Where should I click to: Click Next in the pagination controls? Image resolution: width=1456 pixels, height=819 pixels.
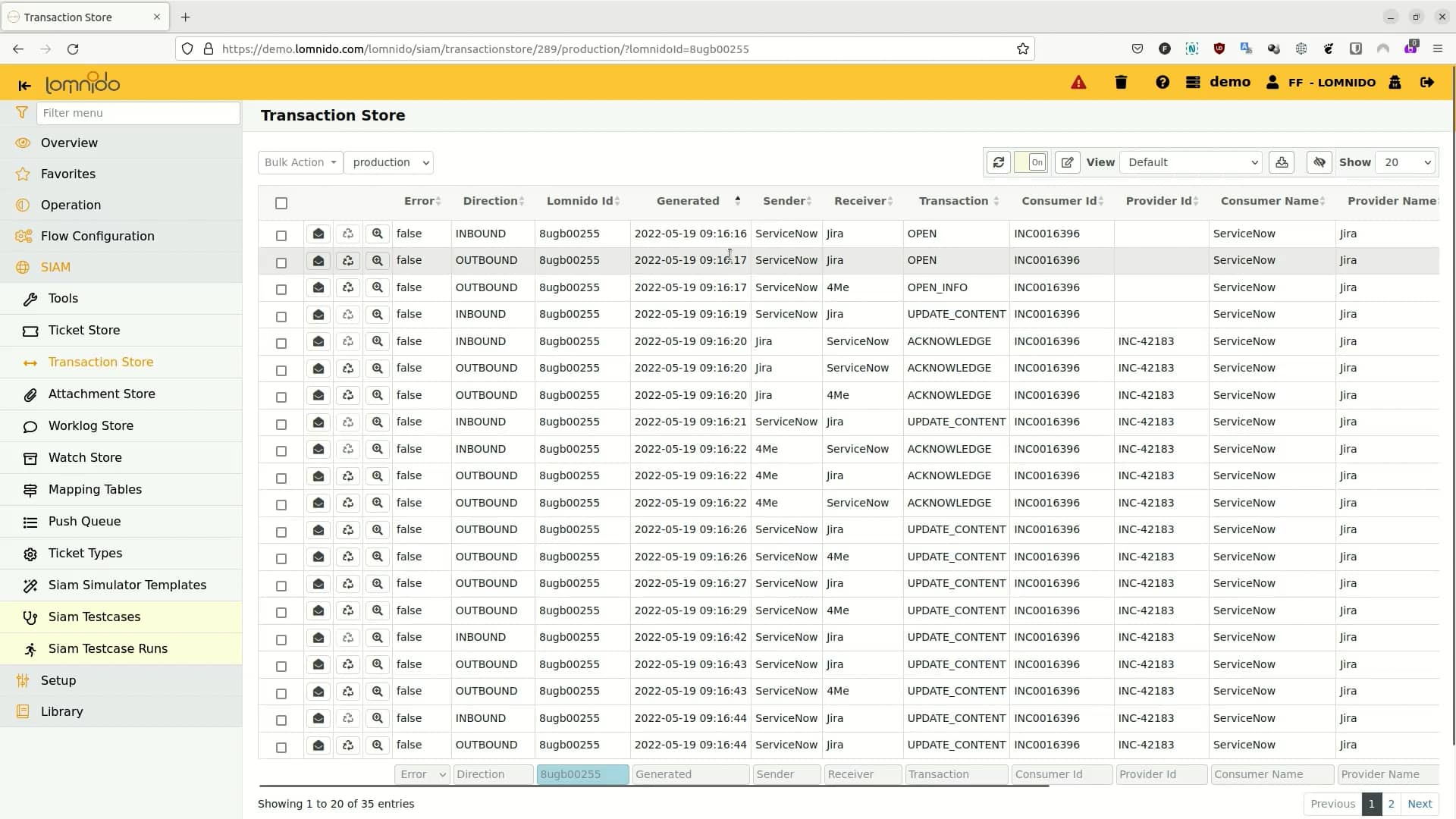1420,804
